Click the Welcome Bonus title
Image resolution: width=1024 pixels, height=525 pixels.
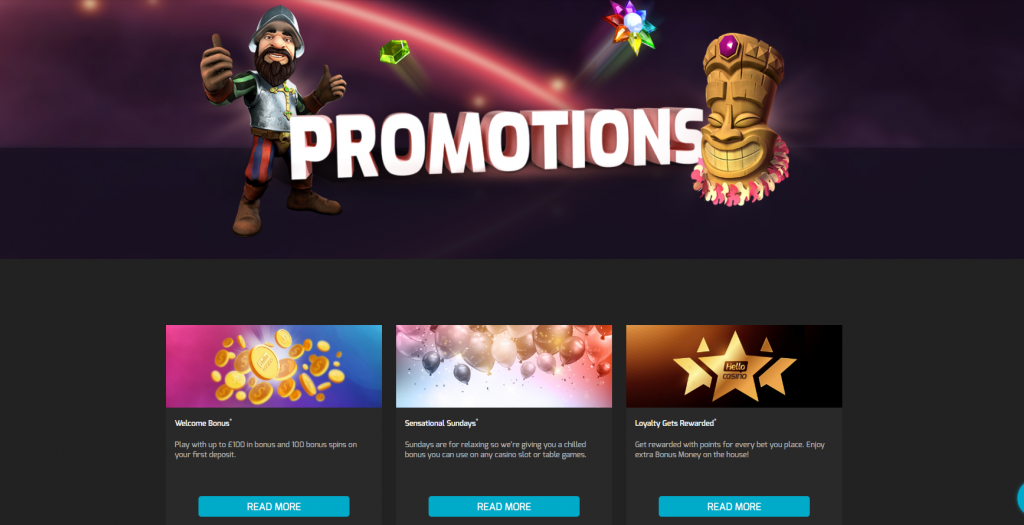pyautogui.click(x=203, y=423)
